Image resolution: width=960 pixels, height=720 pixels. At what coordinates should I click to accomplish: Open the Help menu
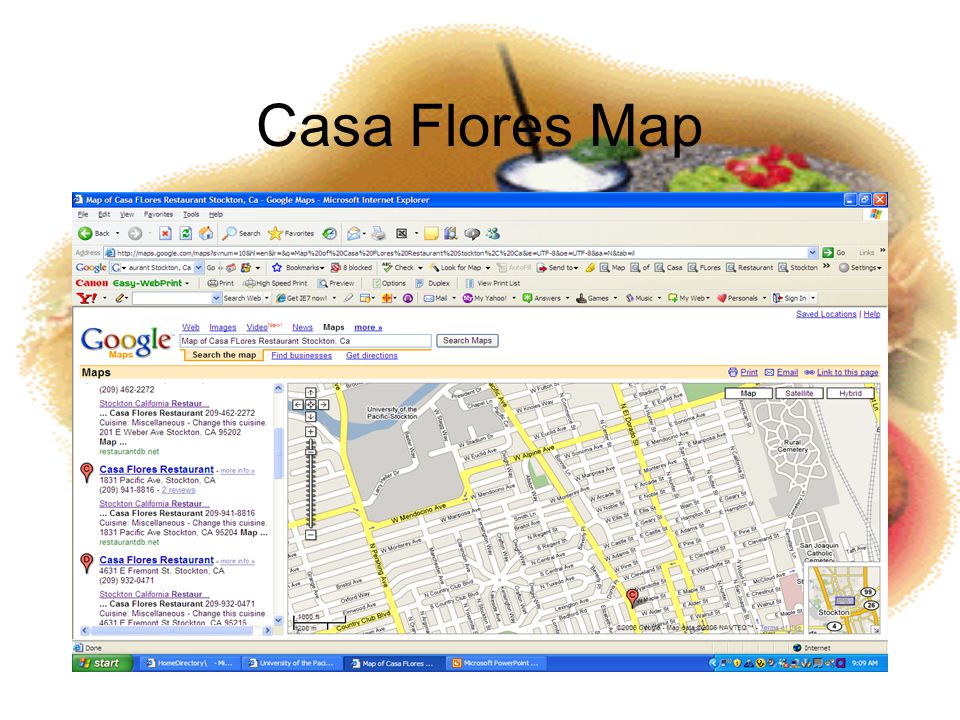(x=216, y=214)
